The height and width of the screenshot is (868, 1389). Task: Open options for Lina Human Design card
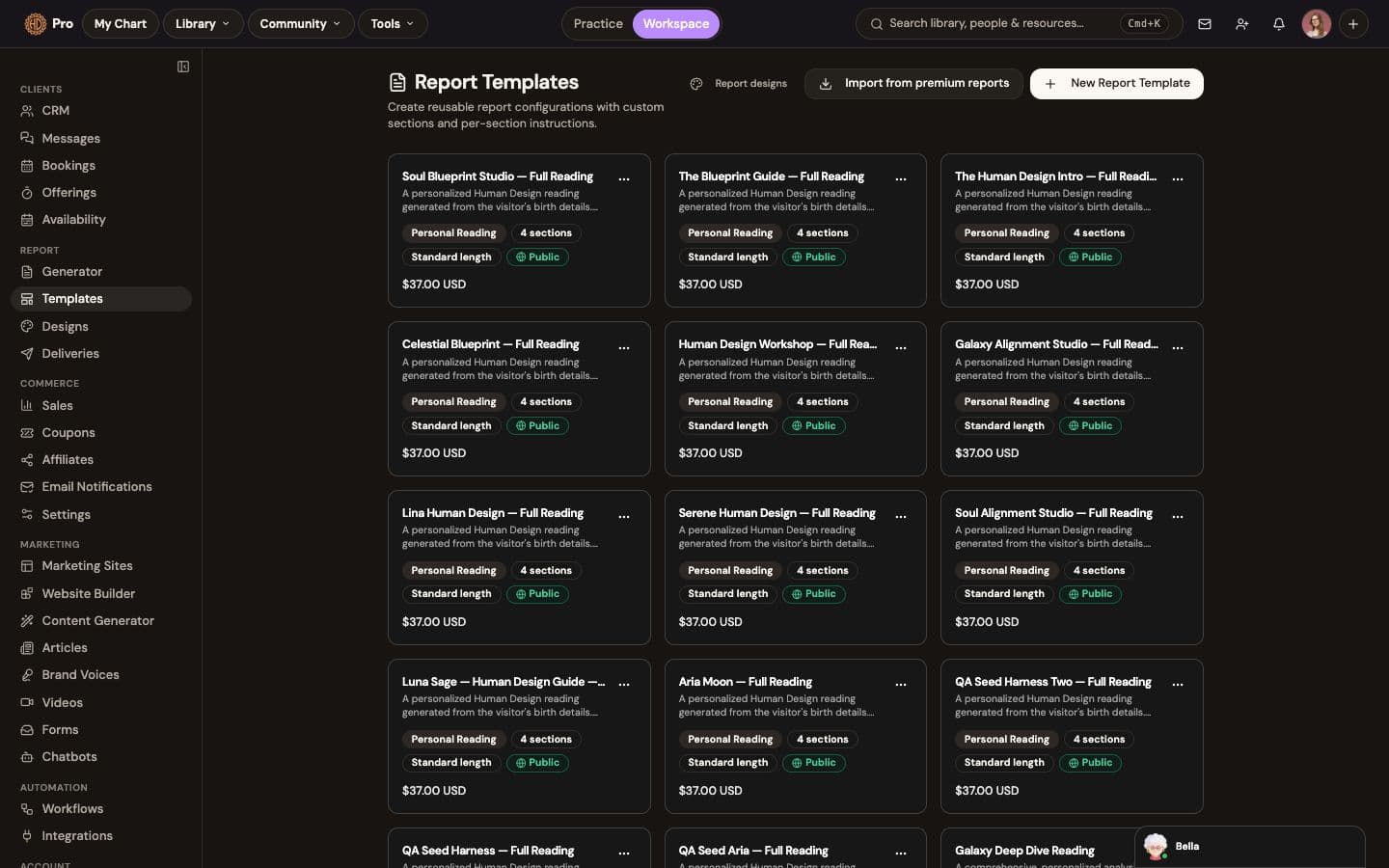624,516
